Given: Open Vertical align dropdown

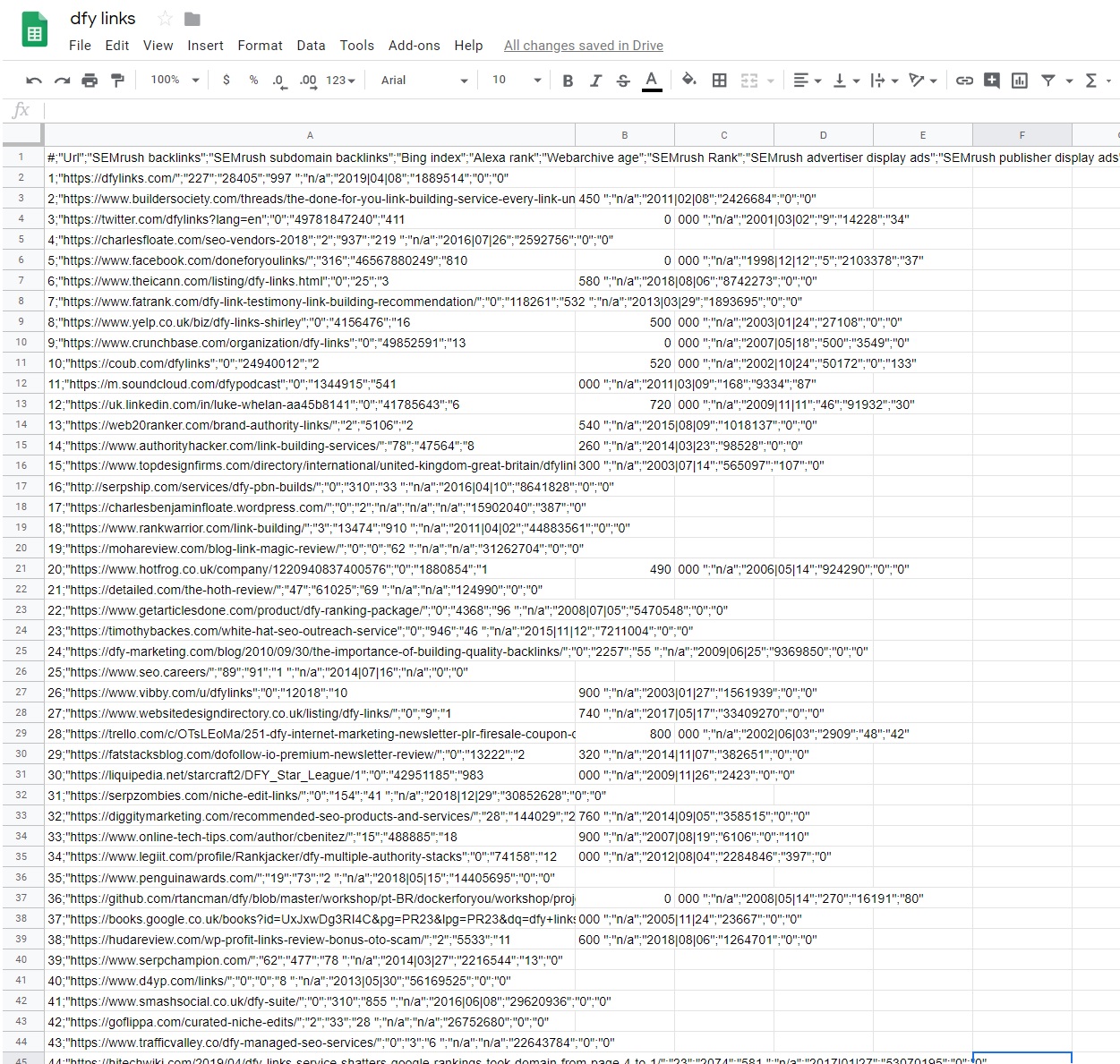Looking at the screenshot, I should pos(846,81).
